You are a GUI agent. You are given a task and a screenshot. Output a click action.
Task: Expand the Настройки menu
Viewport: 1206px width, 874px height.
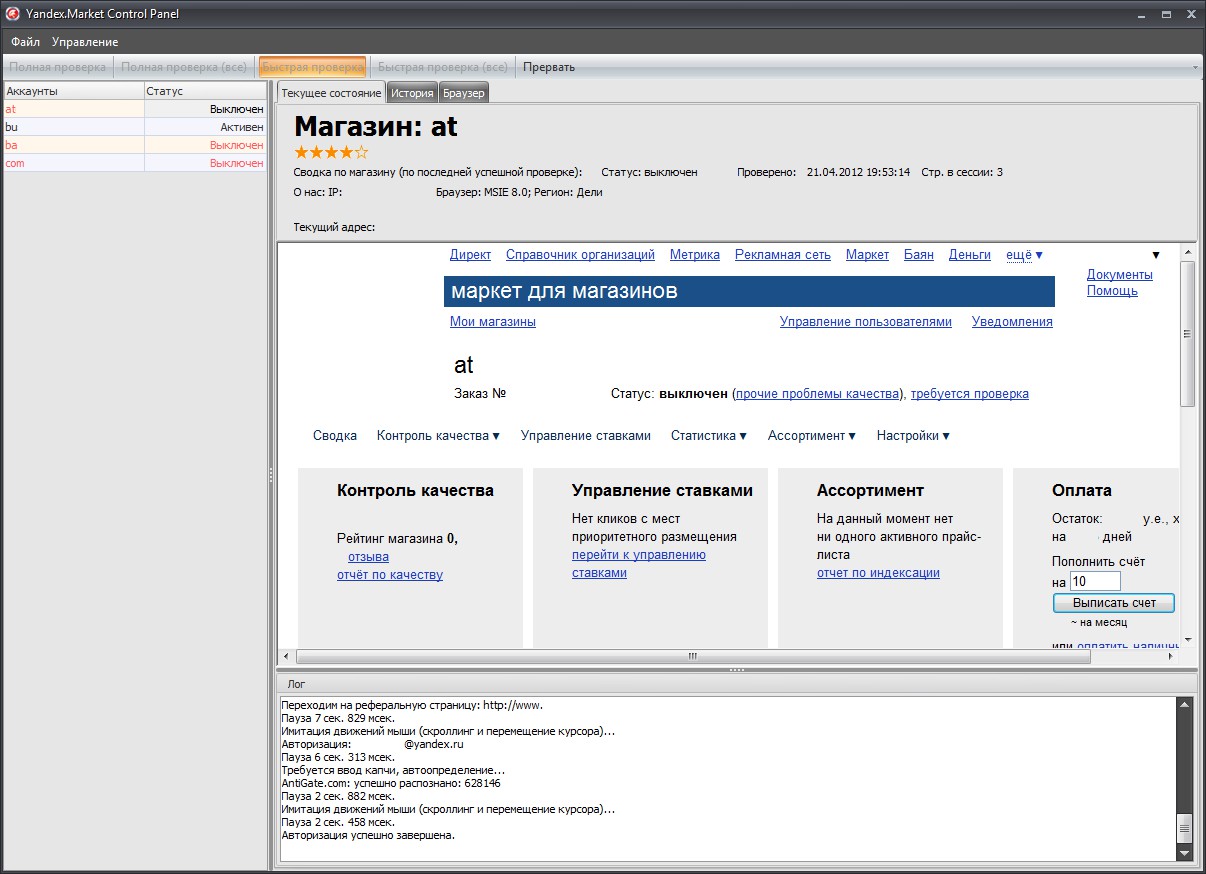coord(913,436)
